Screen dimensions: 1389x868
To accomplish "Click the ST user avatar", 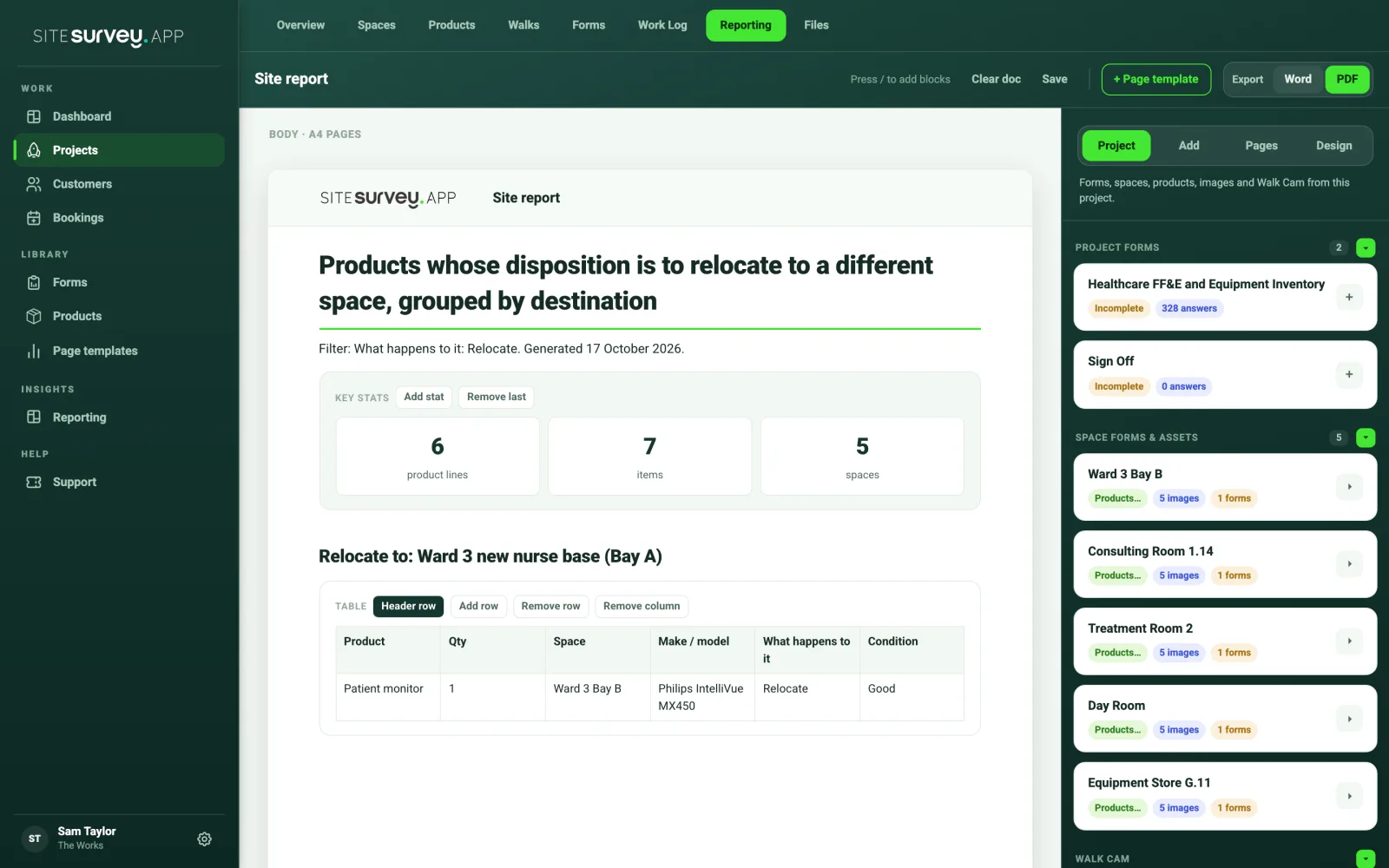I will click(35, 838).
